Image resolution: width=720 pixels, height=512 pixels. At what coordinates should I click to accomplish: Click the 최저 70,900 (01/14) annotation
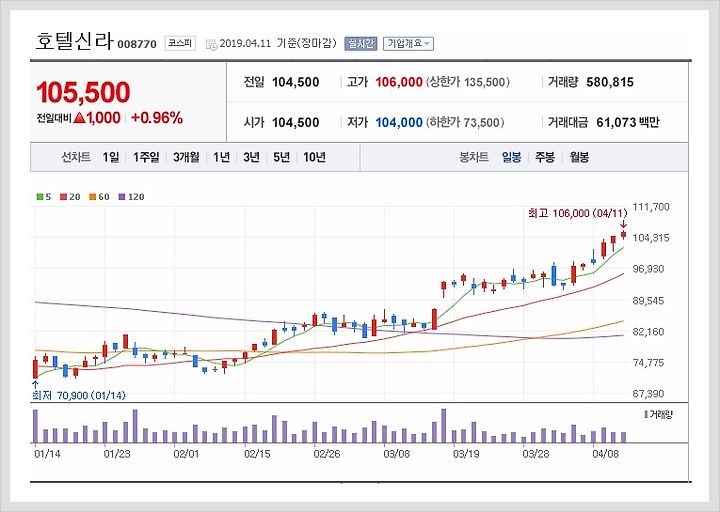(x=79, y=395)
